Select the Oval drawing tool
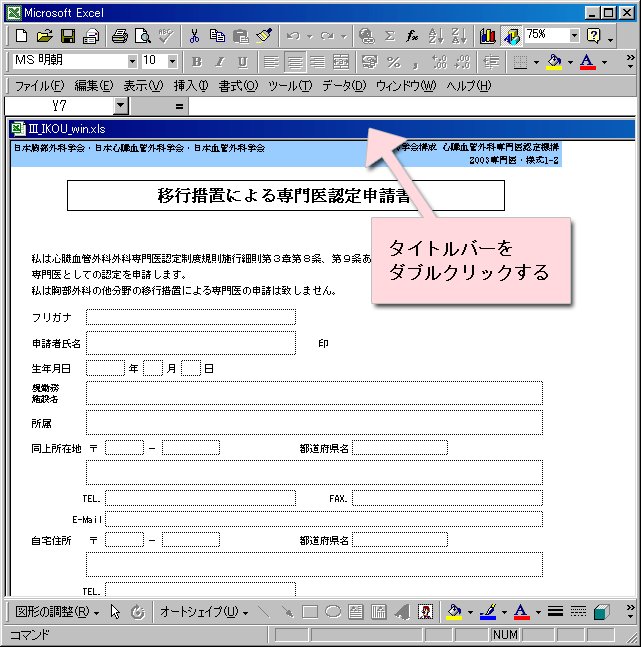 point(333,612)
